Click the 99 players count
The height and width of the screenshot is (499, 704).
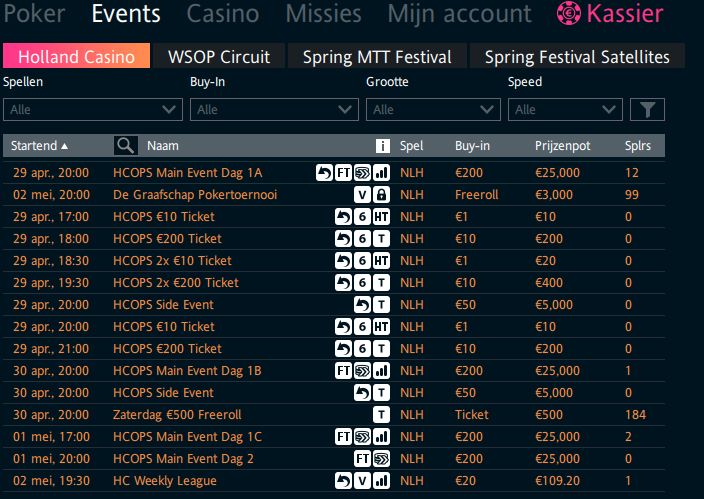pyautogui.click(x=632, y=194)
